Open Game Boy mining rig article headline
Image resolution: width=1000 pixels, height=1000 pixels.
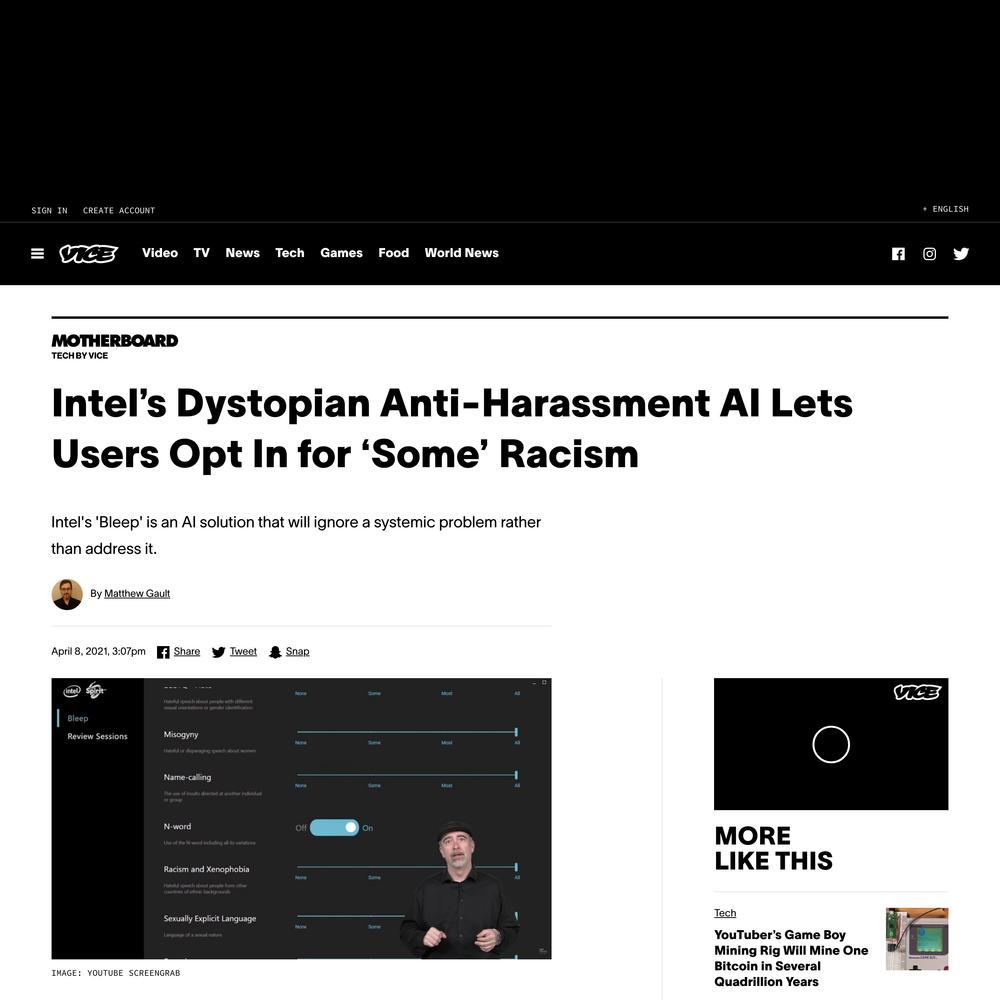[791, 958]
